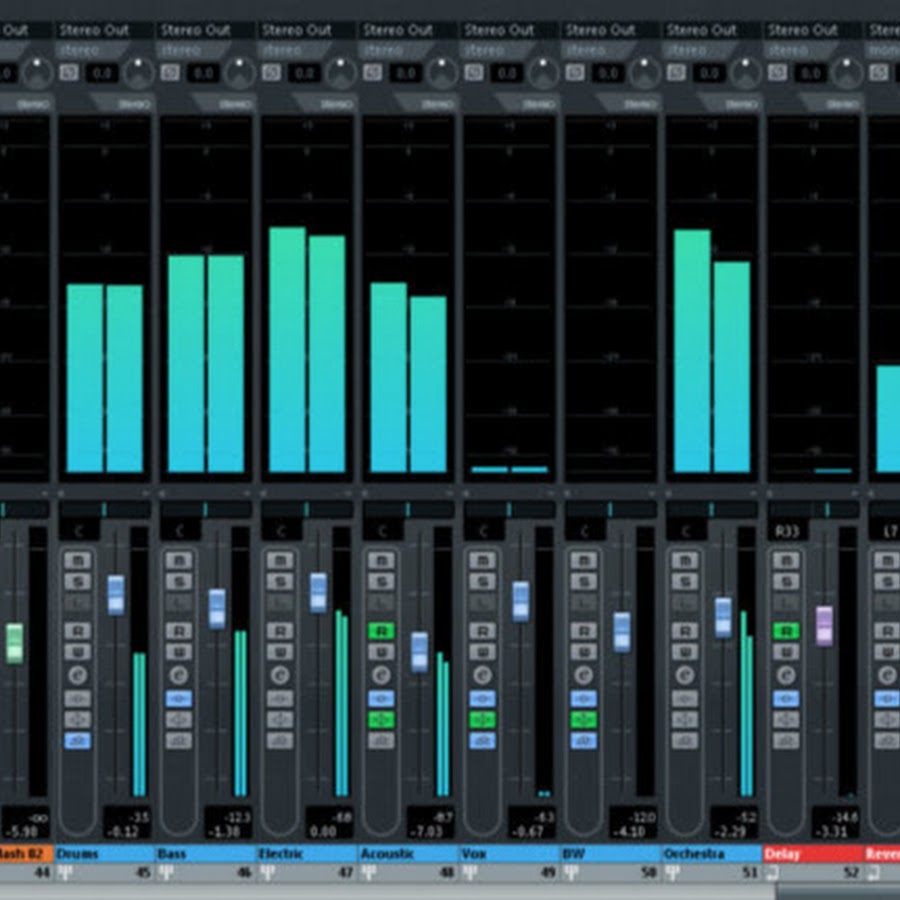
Task: Bypass inserts on the Vox channel
Action: click(482, 698)
